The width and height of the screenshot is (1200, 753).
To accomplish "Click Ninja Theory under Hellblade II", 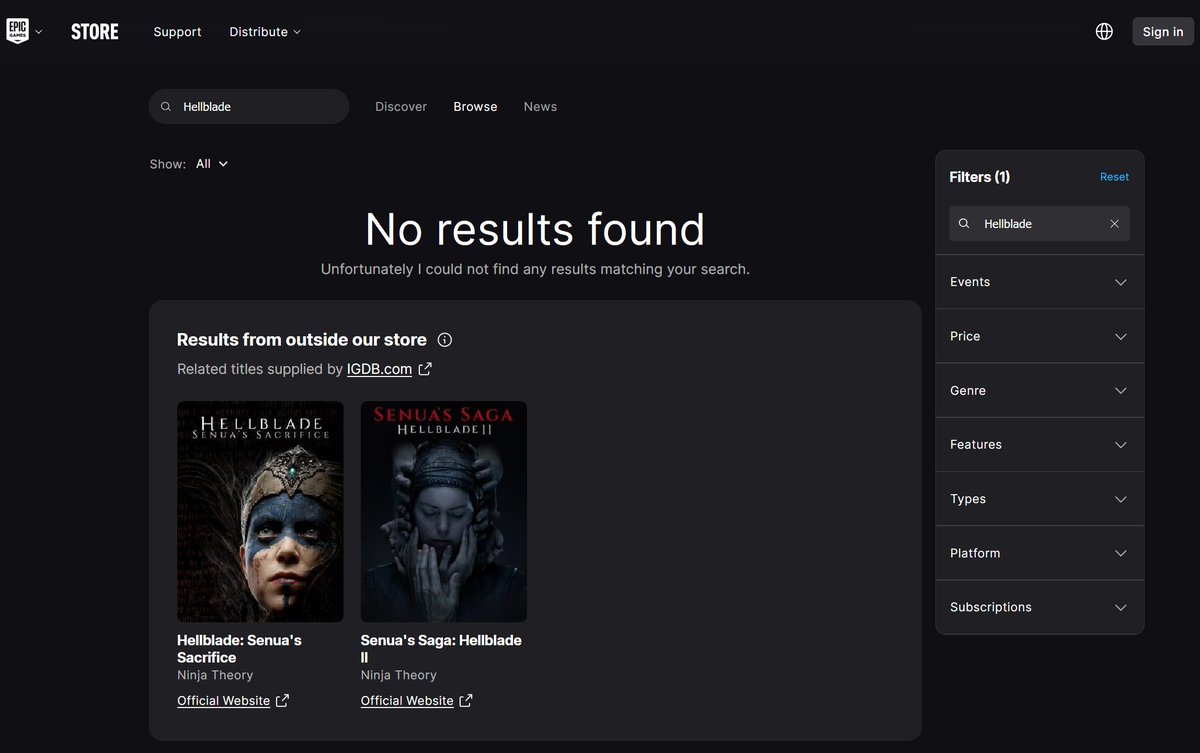I will point(399,675).
